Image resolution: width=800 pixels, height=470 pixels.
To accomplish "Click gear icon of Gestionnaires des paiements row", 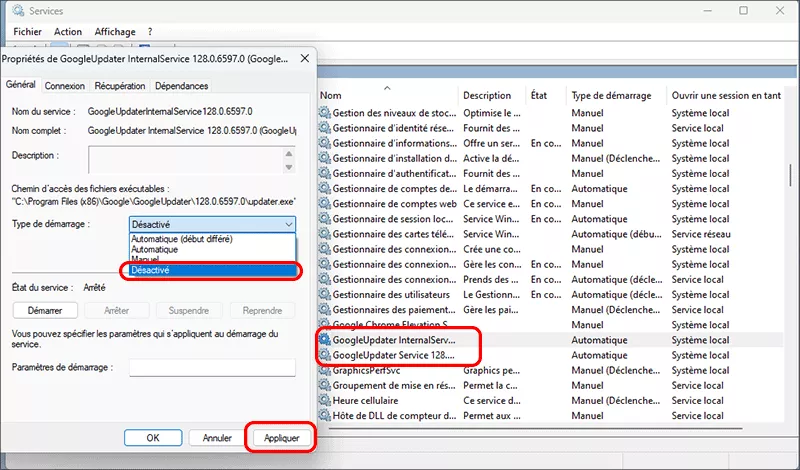I will [324, 310].
